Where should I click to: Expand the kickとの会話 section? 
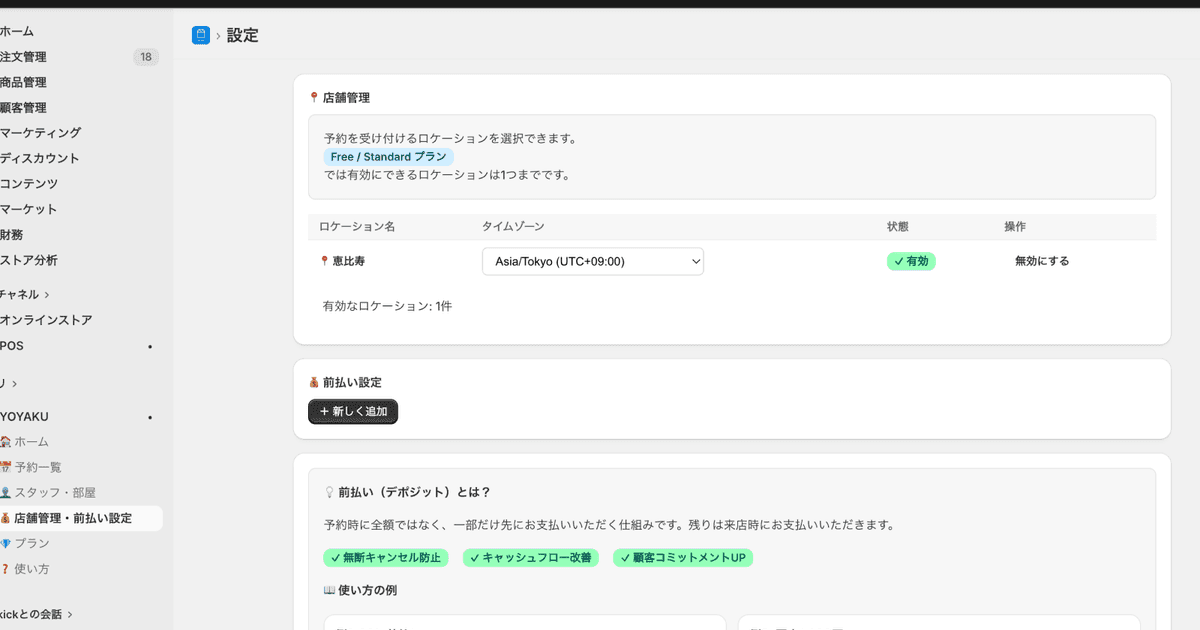point(28,613)
